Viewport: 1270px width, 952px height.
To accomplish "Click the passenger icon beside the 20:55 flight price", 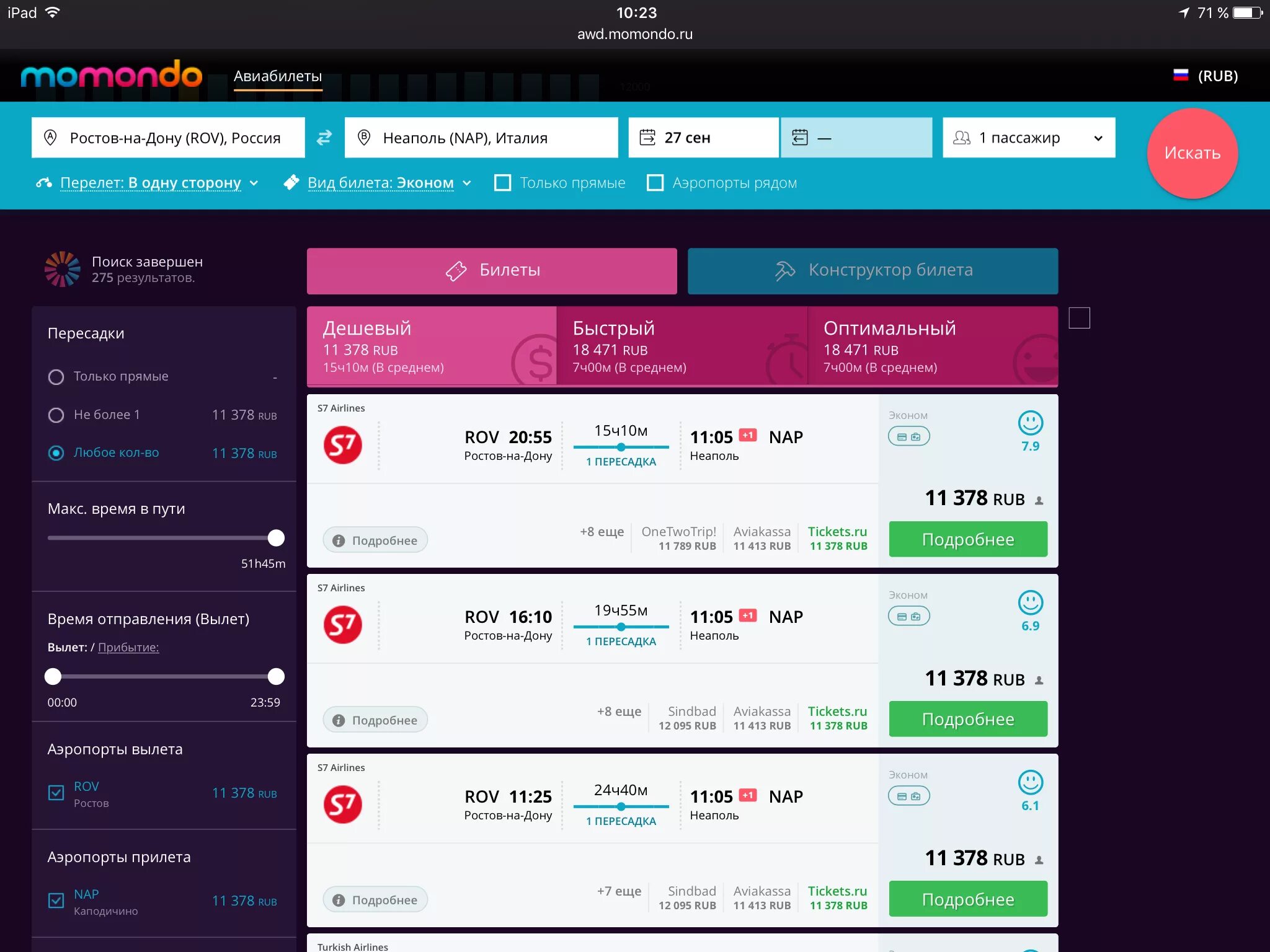I will point(1039,500).
